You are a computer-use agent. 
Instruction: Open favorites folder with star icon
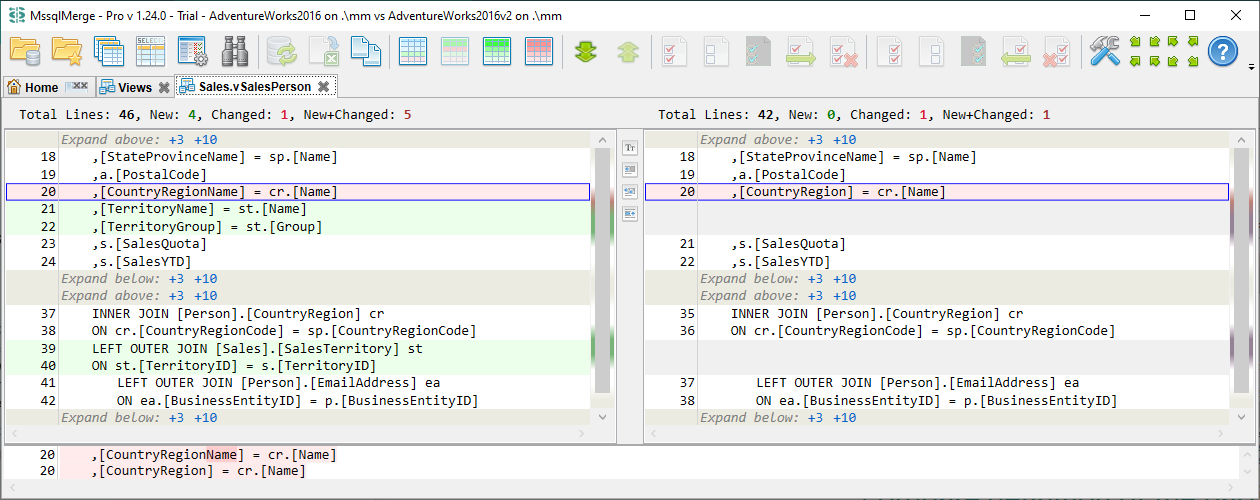tap(67, 51)
